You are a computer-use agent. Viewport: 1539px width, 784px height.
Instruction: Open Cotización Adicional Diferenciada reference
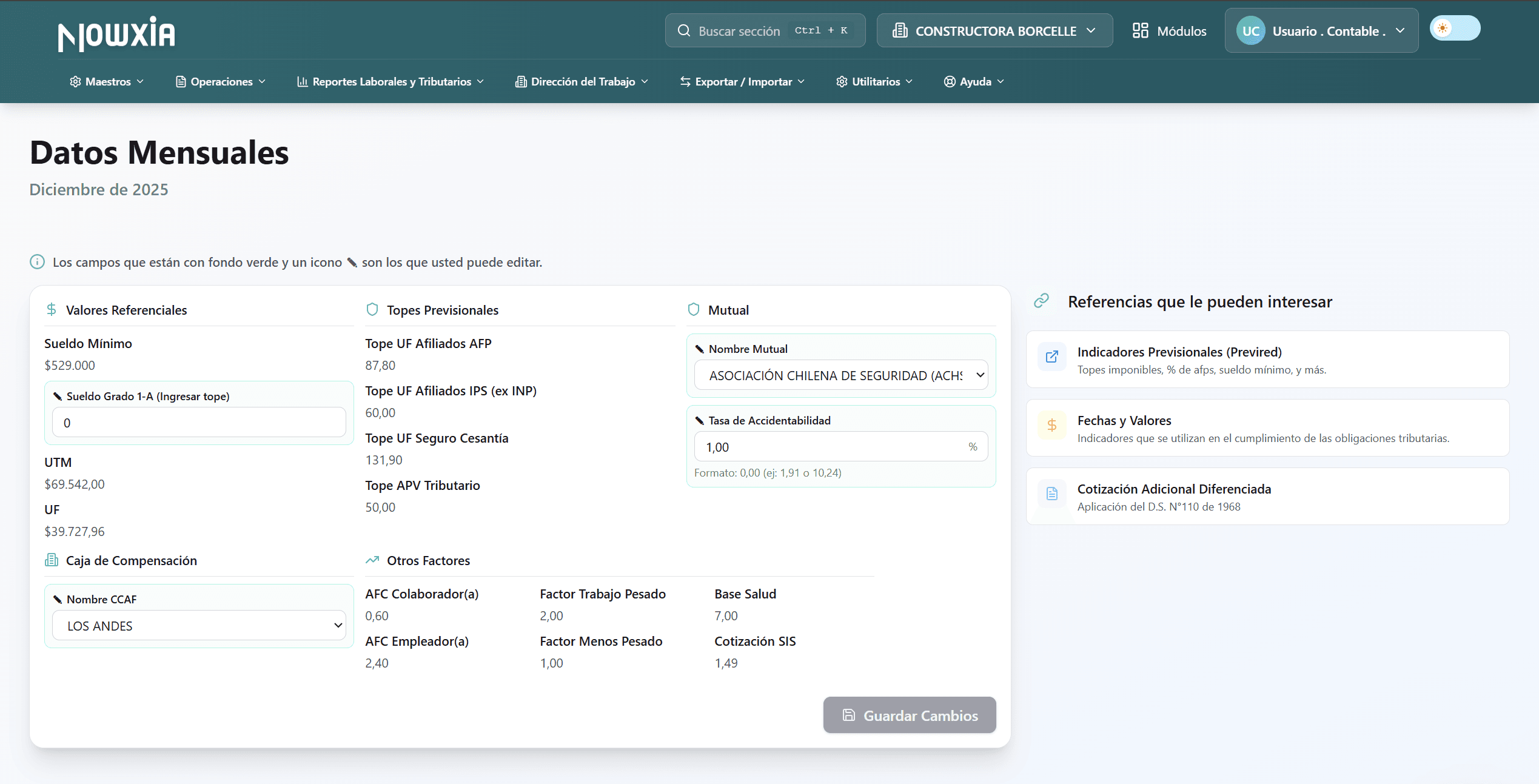1267,496
